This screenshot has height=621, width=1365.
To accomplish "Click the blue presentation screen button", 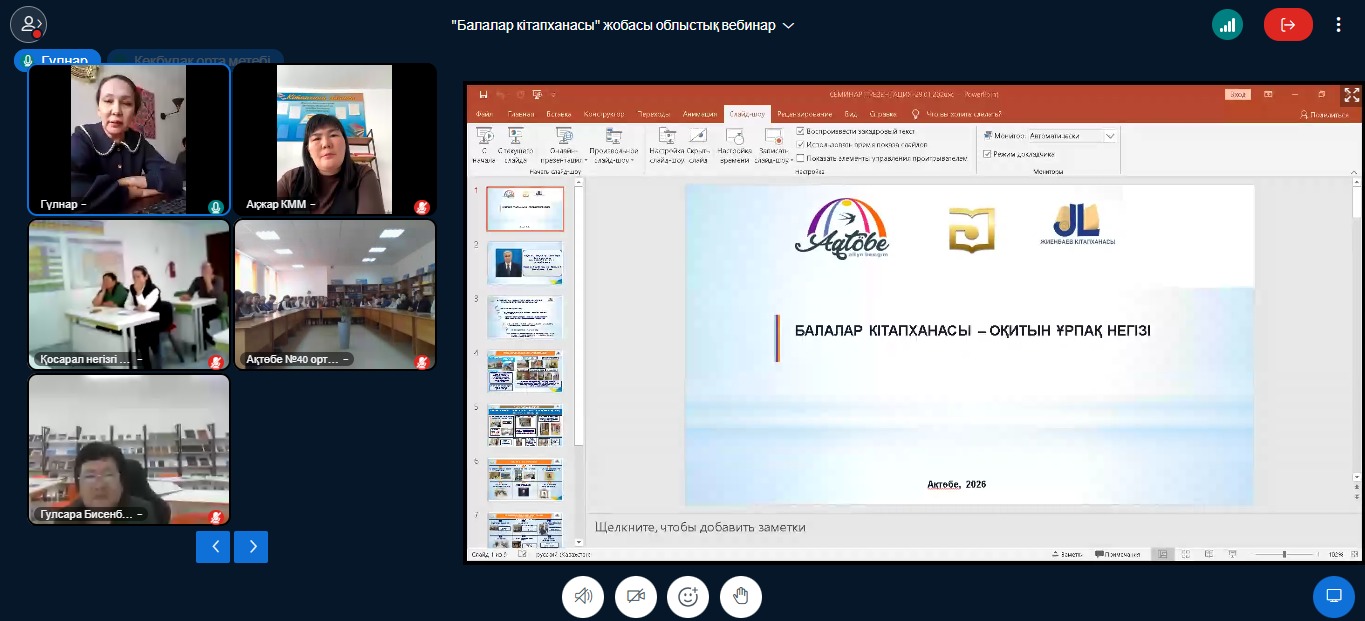I will pyautogui.click(x=1333, y=597).
